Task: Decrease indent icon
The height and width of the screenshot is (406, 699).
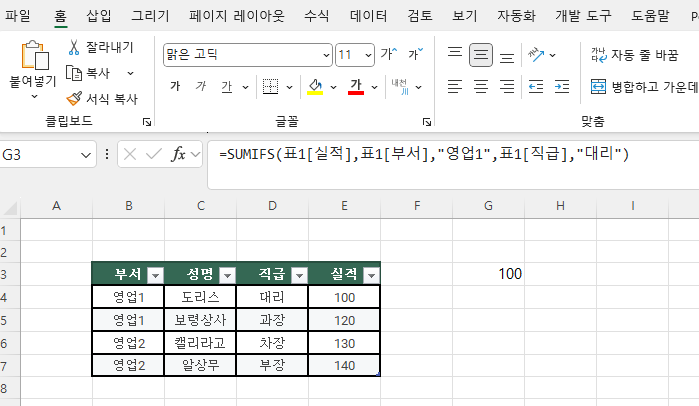Action: [536, 86]
